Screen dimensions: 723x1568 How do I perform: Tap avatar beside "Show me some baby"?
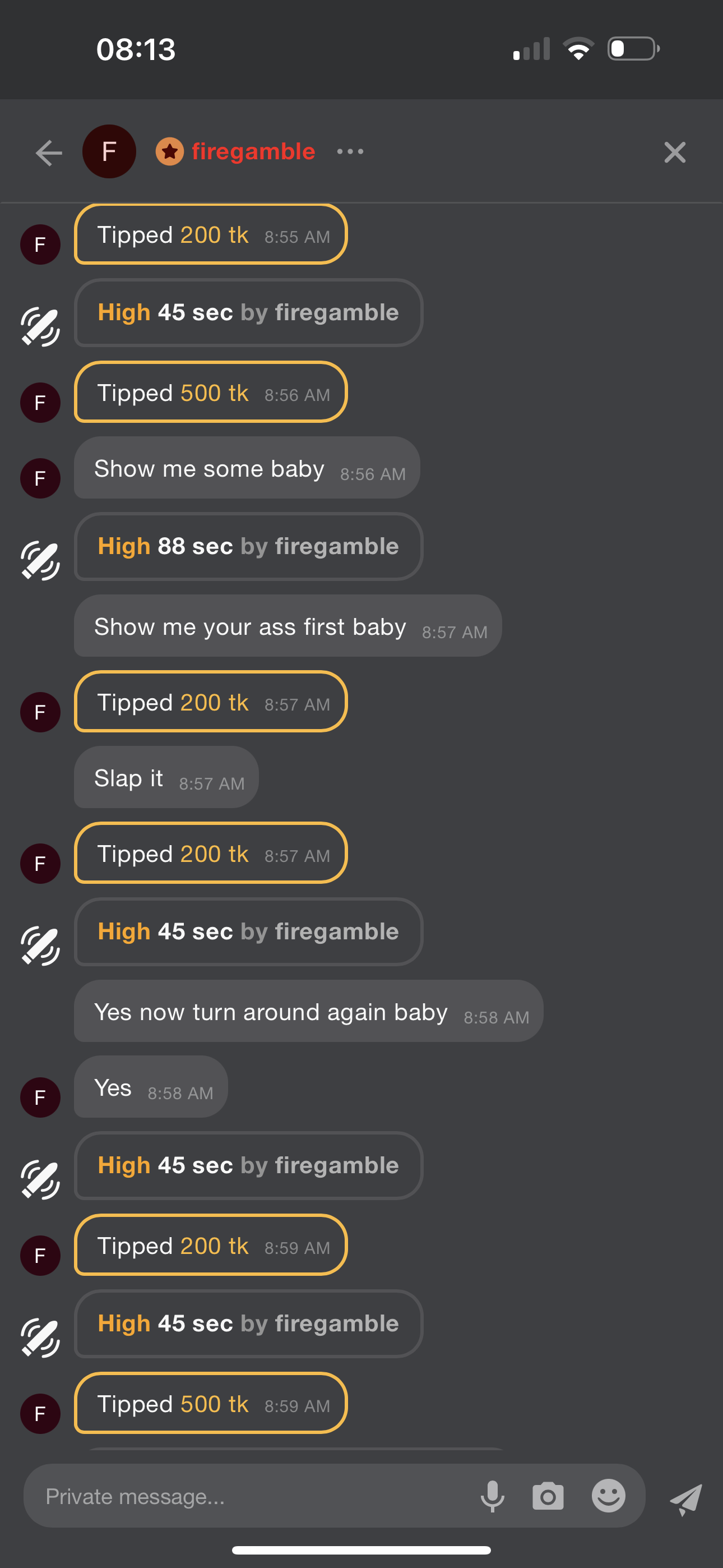tap(40, 478)
